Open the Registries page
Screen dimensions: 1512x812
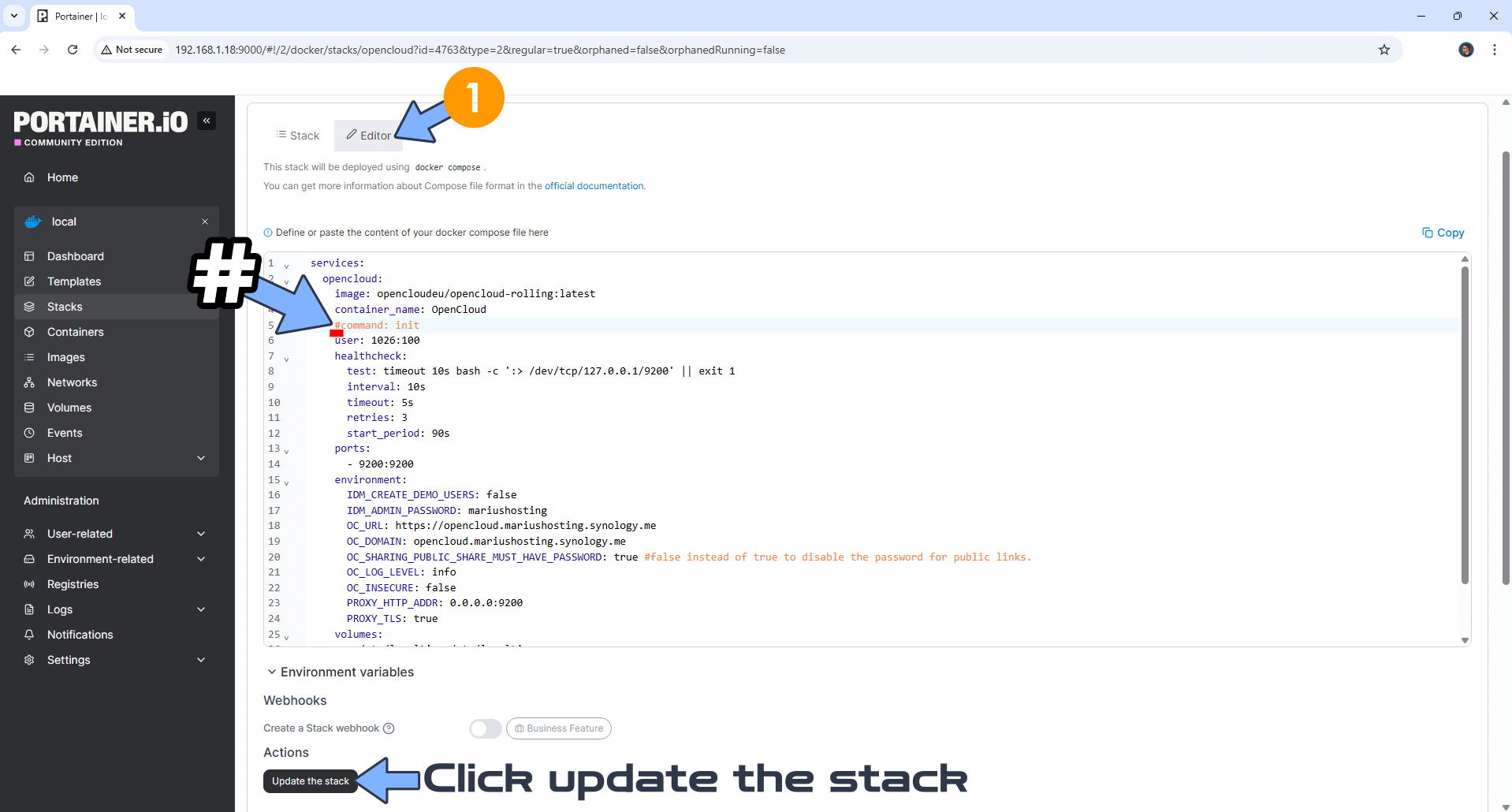point(73,584)
